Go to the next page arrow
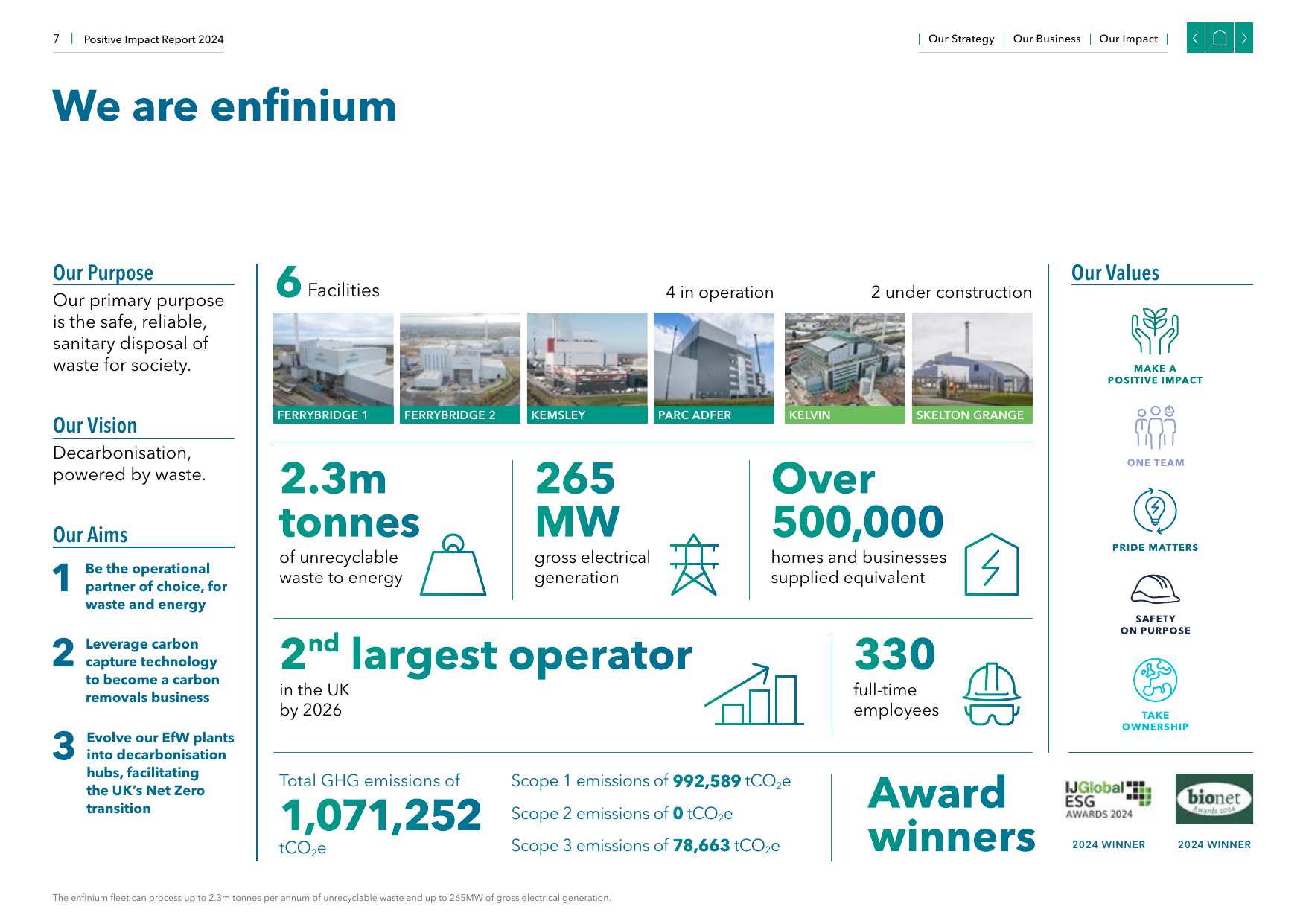This screenshot has width=1306, height=924. tap(1244, 38)
